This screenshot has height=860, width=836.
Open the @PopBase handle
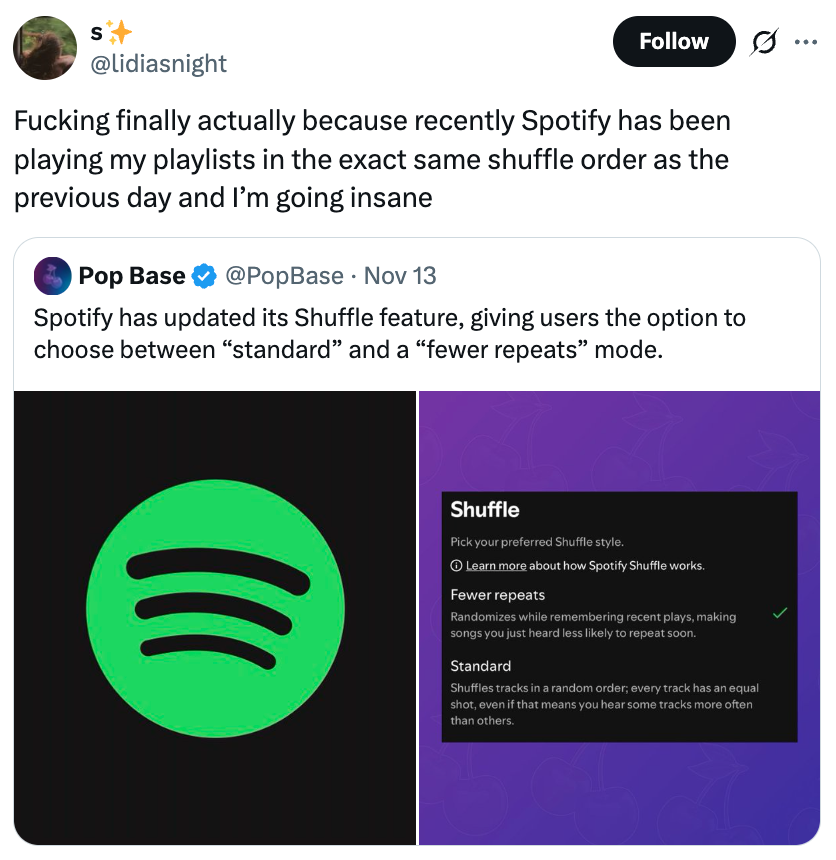coord(285,276)
